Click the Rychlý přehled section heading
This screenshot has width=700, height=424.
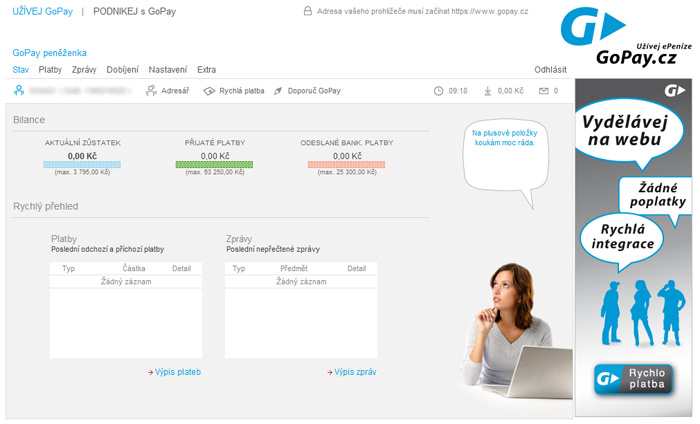coord(46,206)
